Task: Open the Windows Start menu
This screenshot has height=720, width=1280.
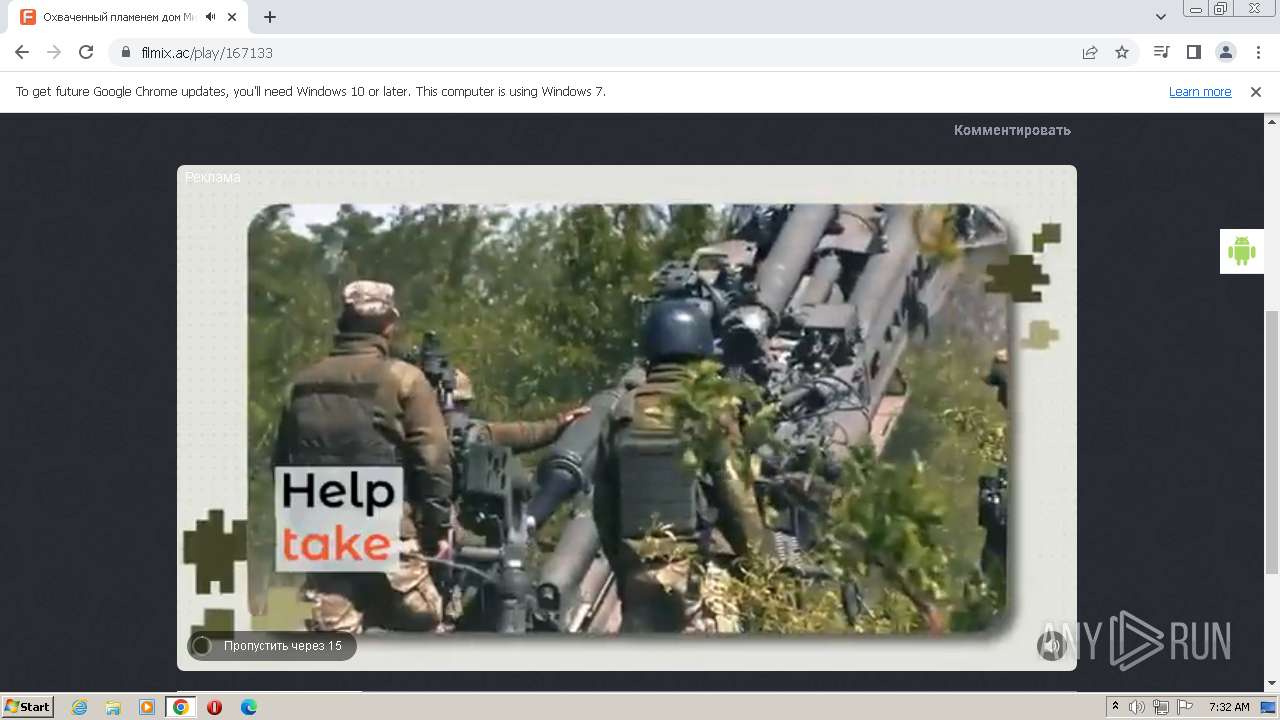Action: click(28, 706)
